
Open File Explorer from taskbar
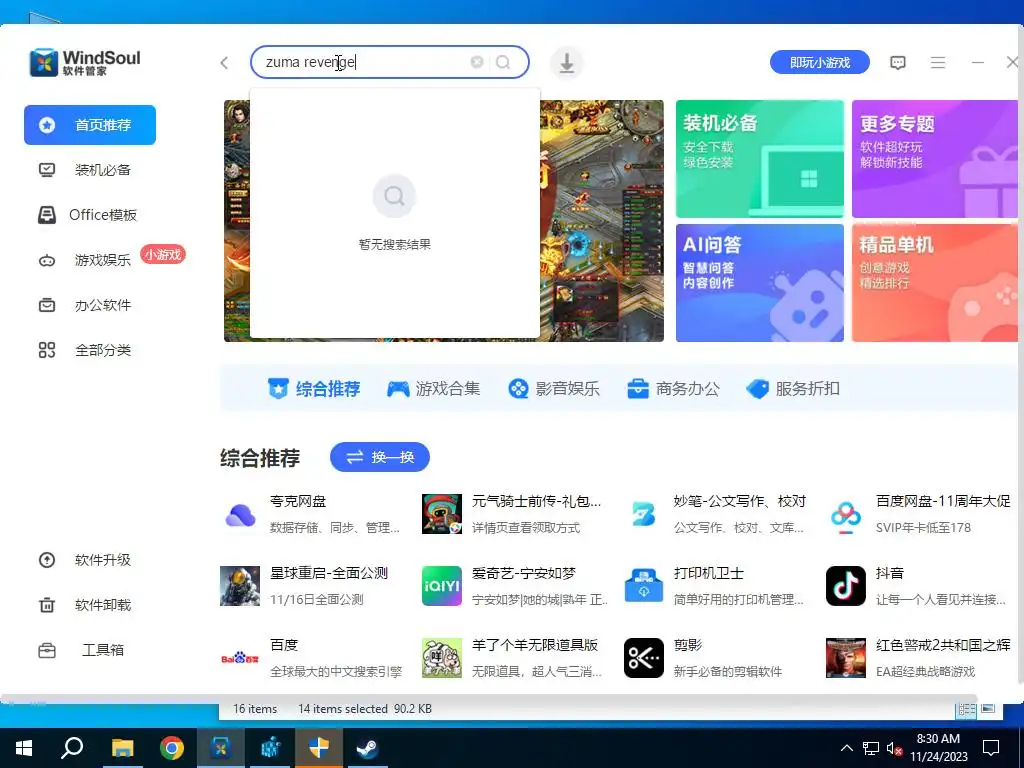coord(122,748)
